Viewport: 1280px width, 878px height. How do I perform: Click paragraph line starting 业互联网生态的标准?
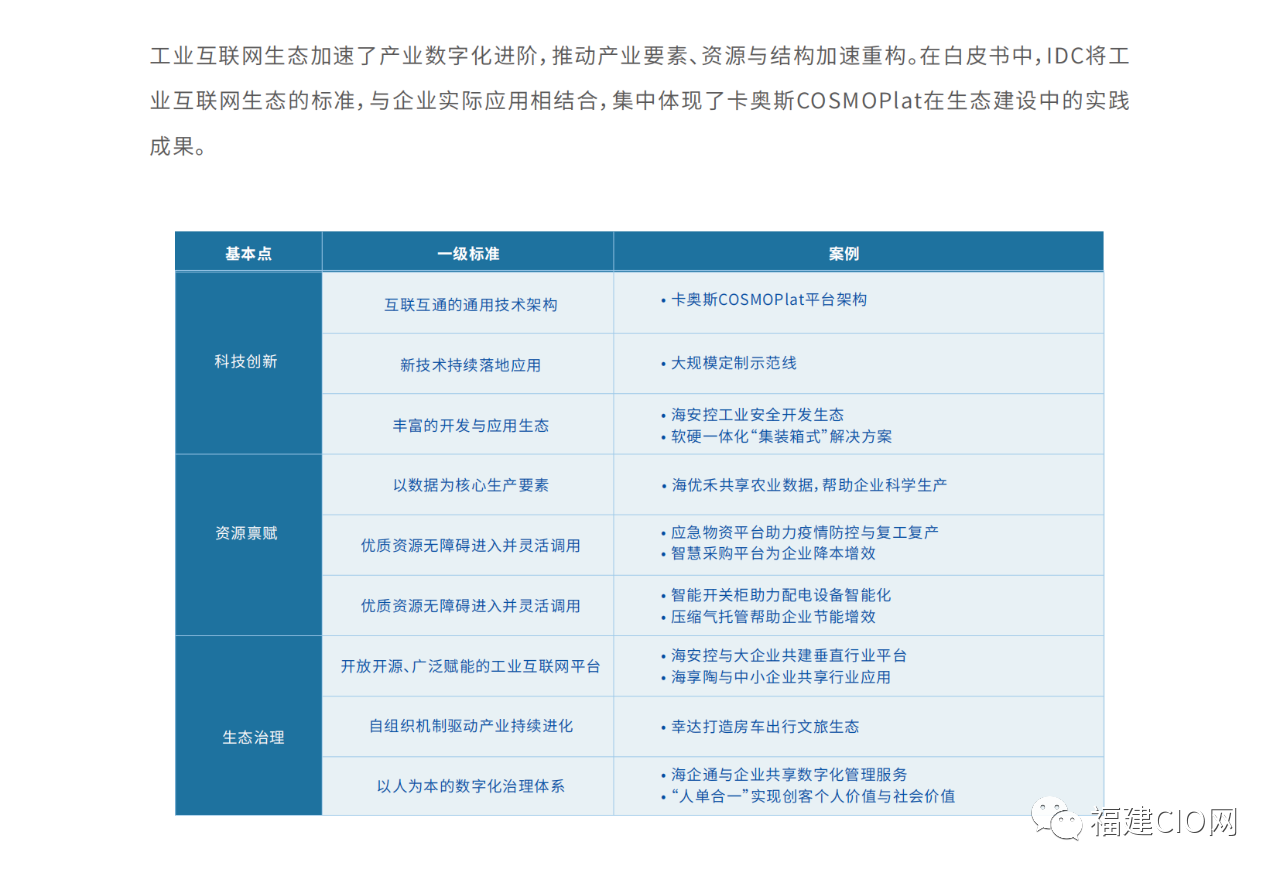(640, 102)
